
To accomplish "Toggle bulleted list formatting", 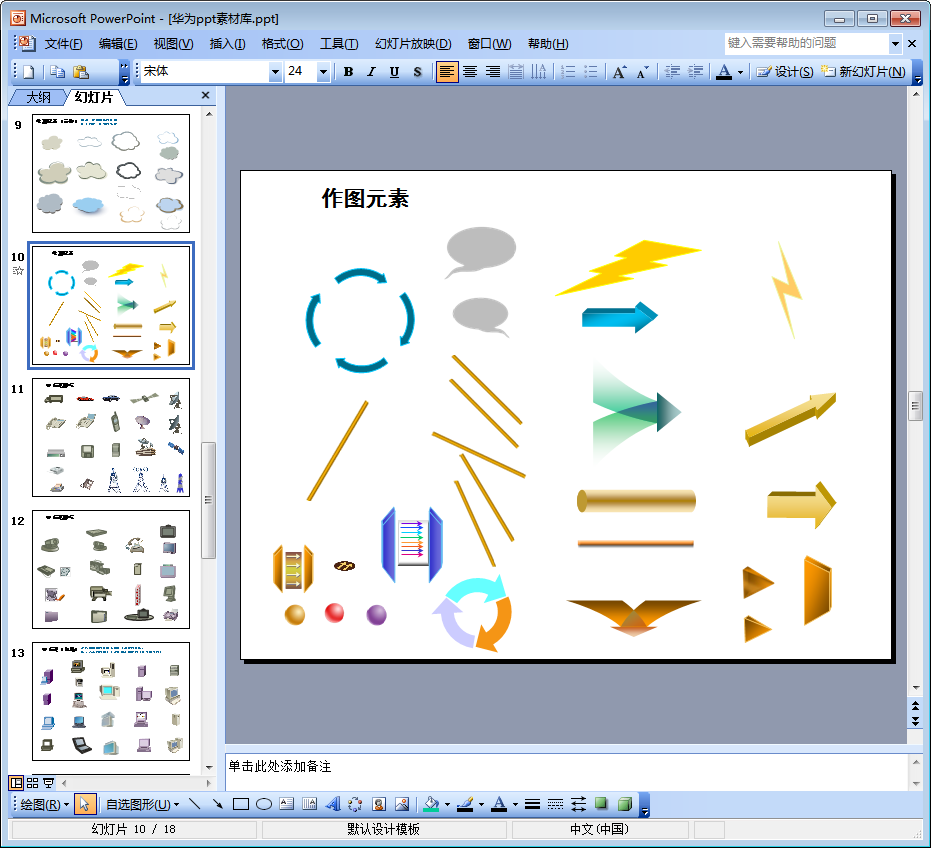I will coord(591,72).
